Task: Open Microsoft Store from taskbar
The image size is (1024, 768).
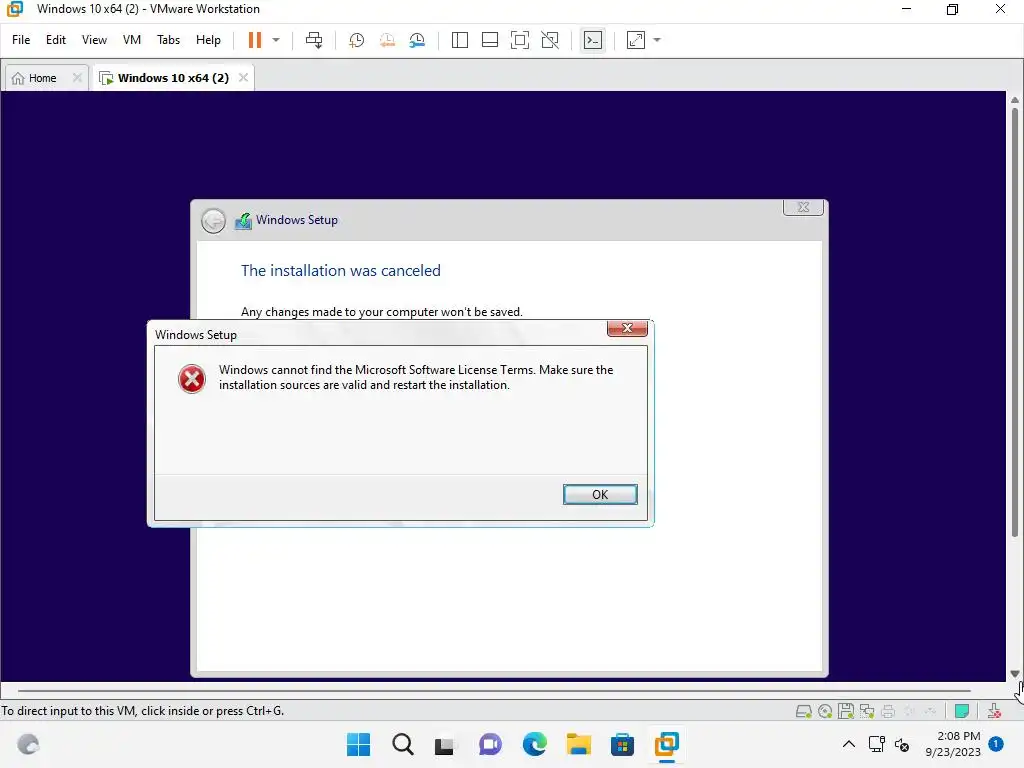Action: [622, 744]
